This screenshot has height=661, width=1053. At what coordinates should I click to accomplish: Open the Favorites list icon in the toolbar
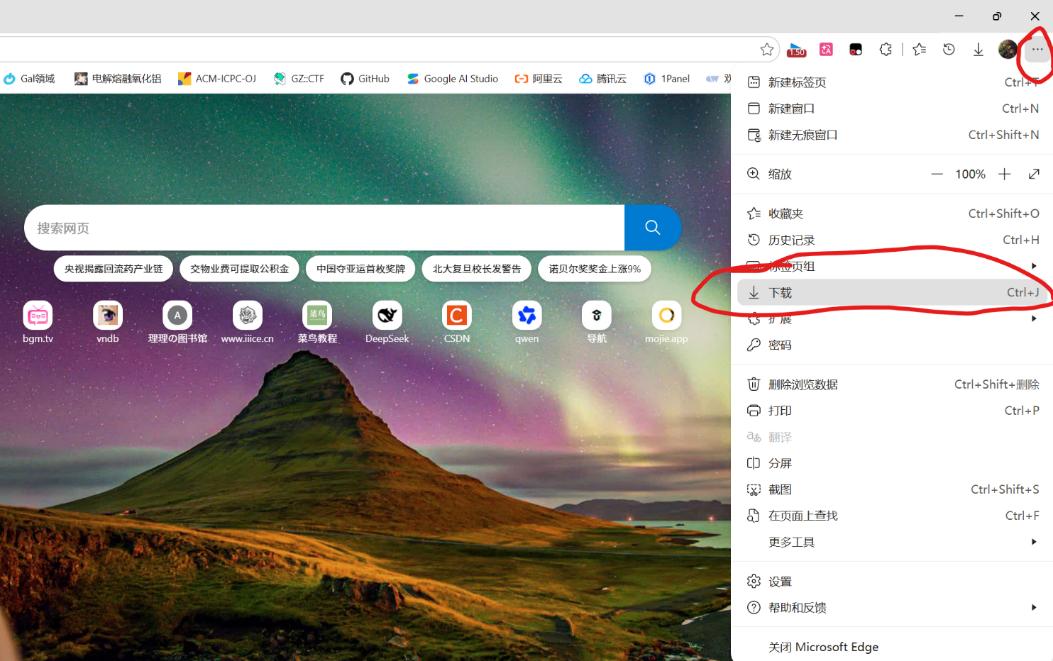(x=919, y=49)
